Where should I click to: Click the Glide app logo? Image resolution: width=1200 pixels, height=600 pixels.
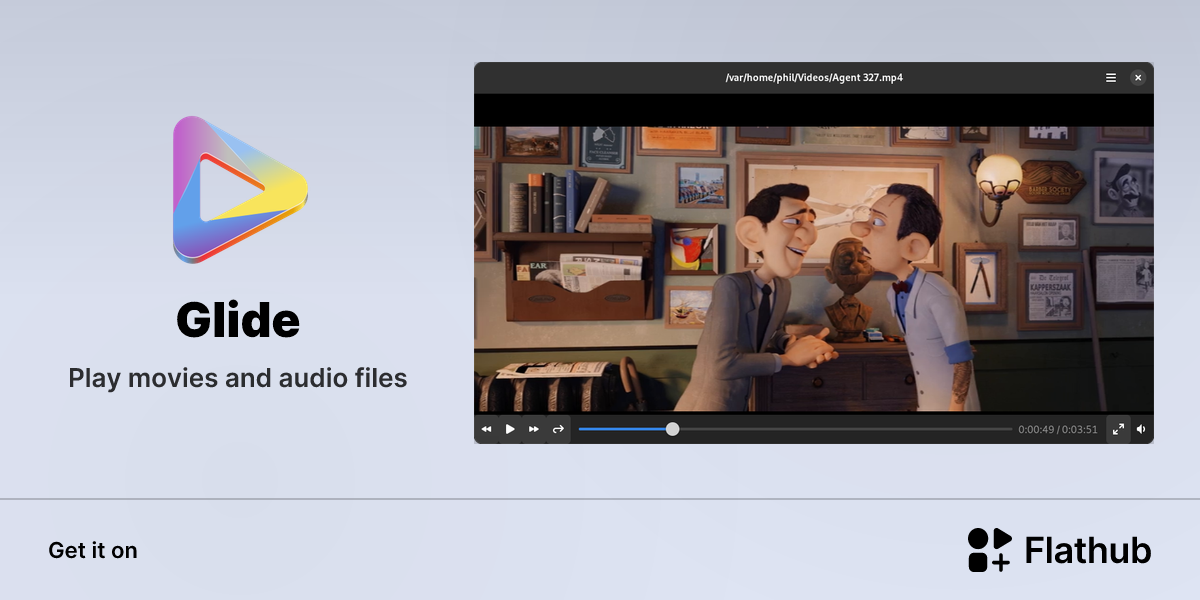point(239,190)
